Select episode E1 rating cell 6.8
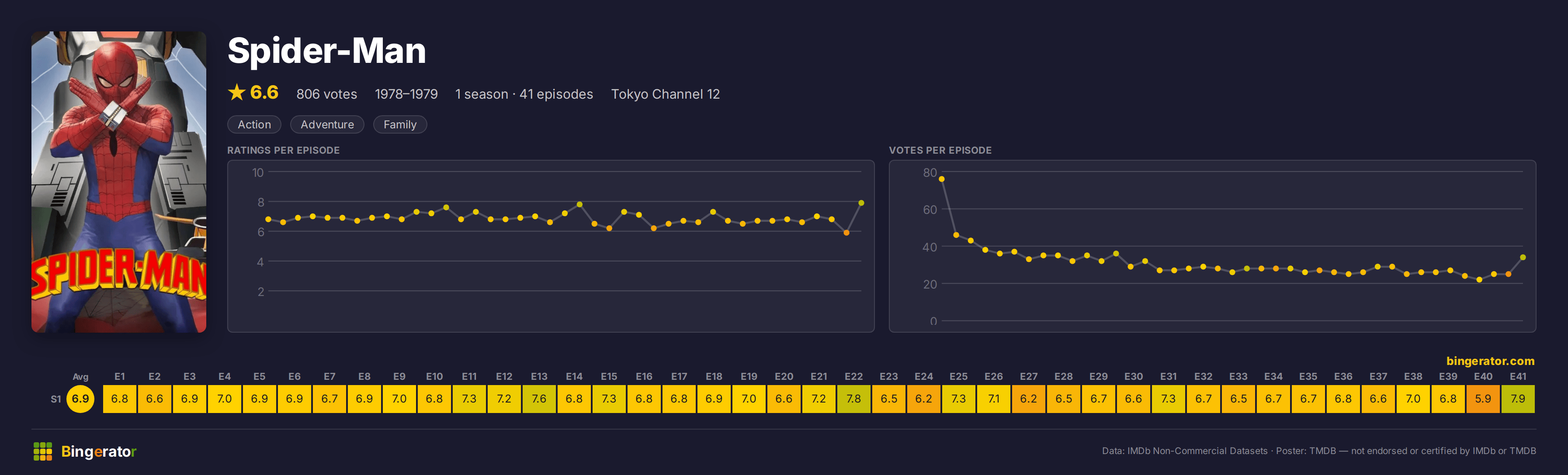1568x475 pixels. 120,399
